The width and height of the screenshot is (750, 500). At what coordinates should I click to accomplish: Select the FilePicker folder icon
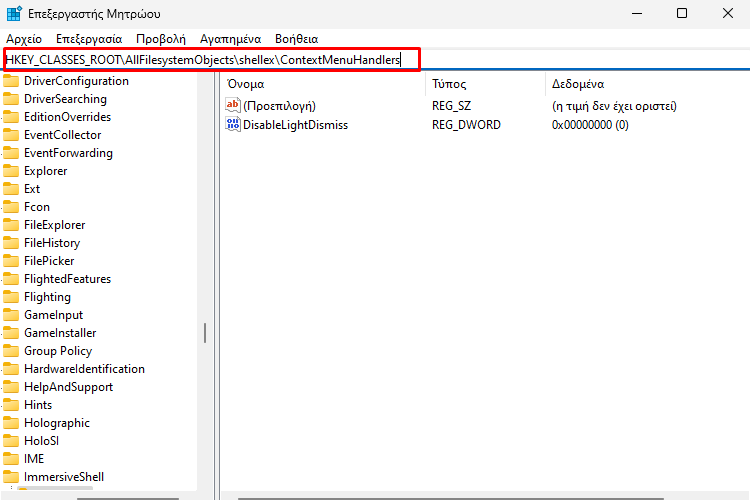[11, 261]
